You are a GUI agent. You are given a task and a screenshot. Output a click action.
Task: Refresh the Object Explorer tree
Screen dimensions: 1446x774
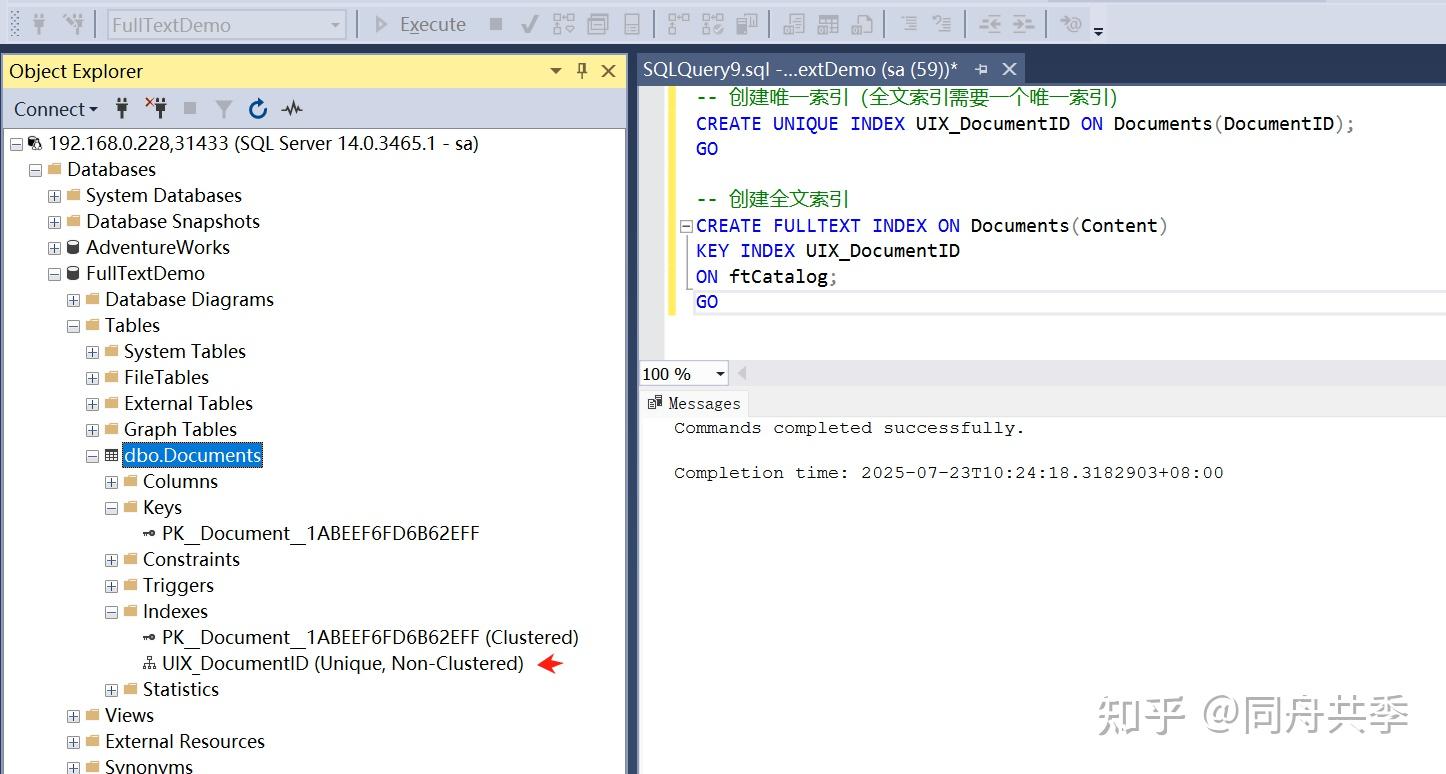coord(258,108)
